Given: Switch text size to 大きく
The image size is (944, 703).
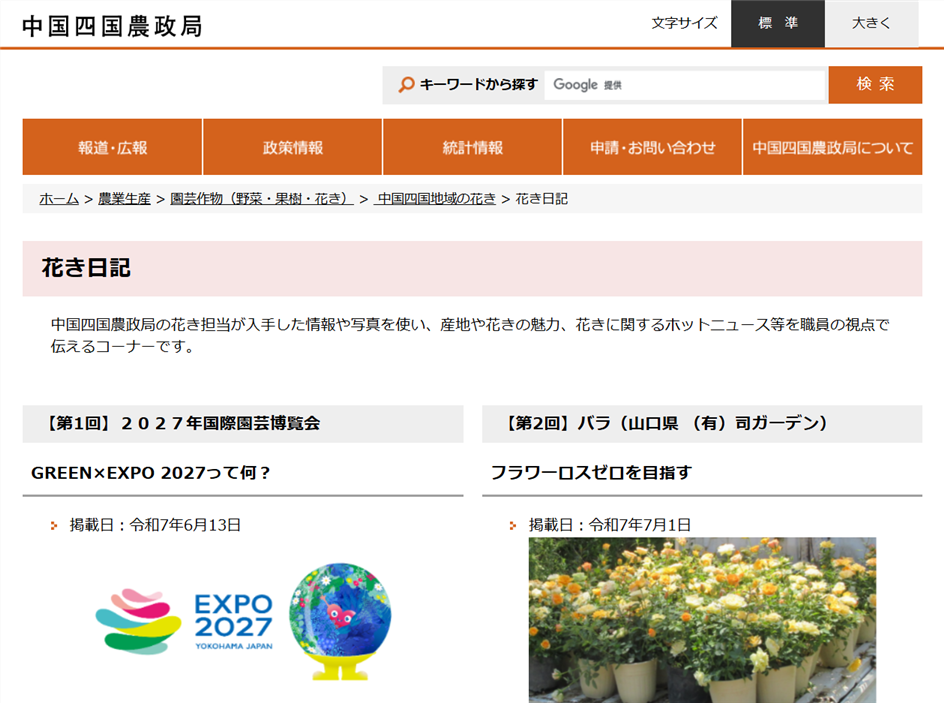Looking at the screenshot, I should [871, 23].
